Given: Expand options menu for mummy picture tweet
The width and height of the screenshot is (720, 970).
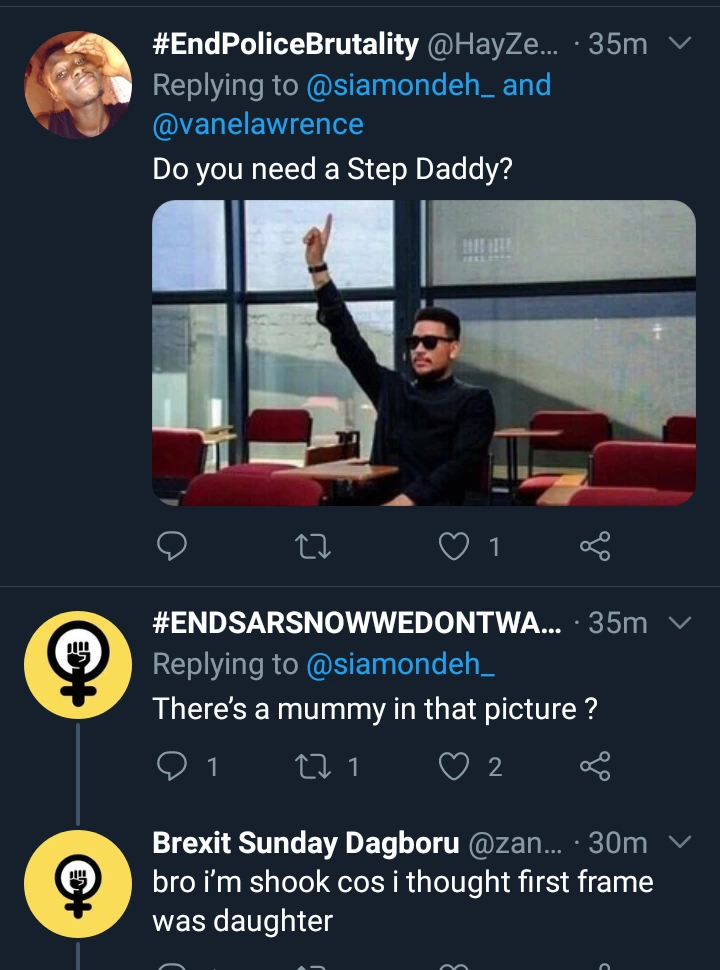Looking at the screenshot, I should 679,623.
